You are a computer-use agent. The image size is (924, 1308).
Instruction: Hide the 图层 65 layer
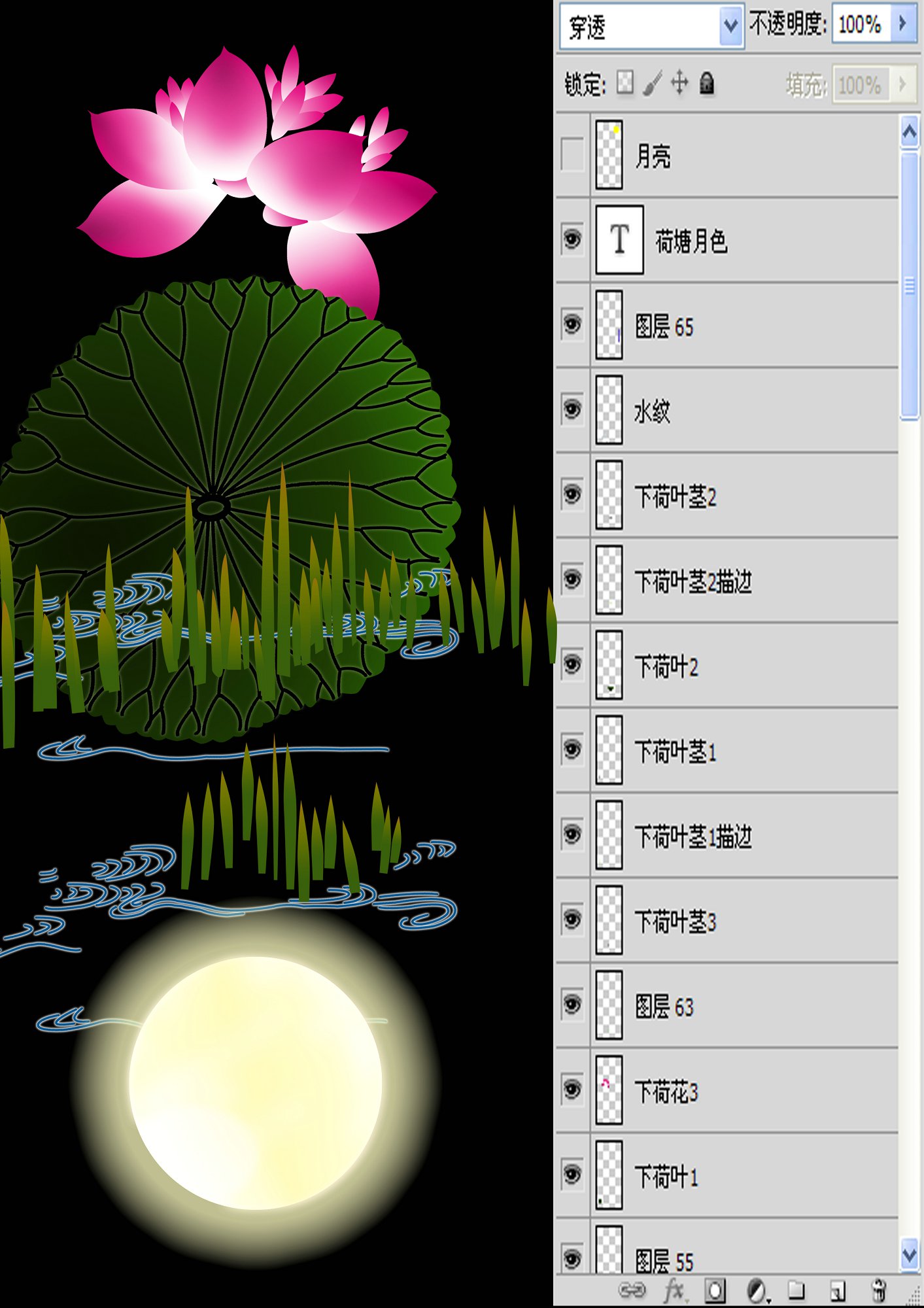tap(572, 324)
